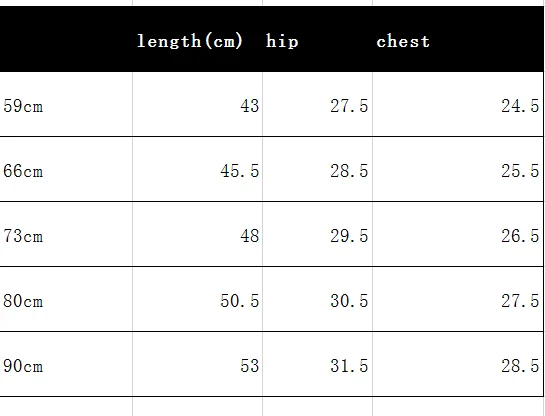
Task: Select the hip header cell
Action: [317, 39]
